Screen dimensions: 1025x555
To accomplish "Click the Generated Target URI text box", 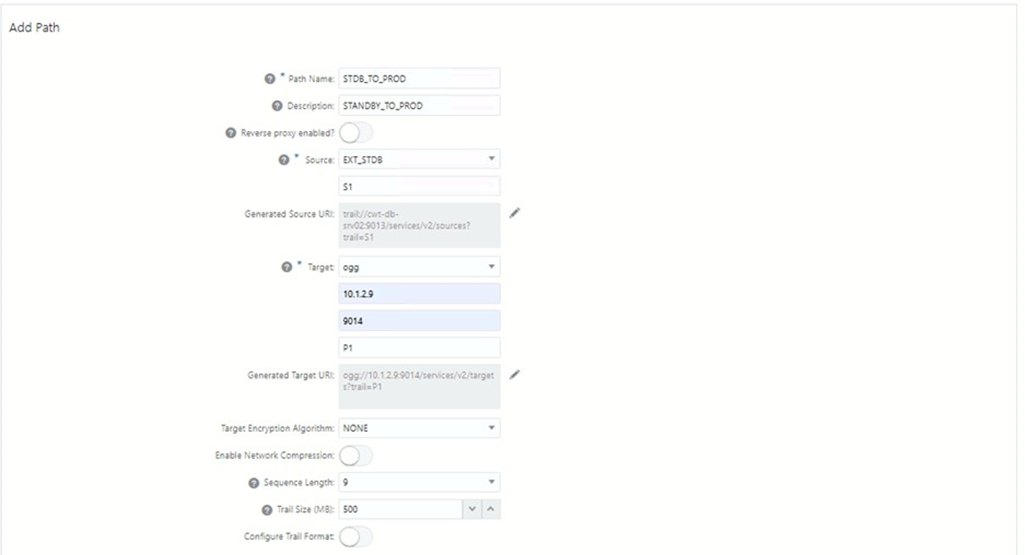I will pos(419,386).
